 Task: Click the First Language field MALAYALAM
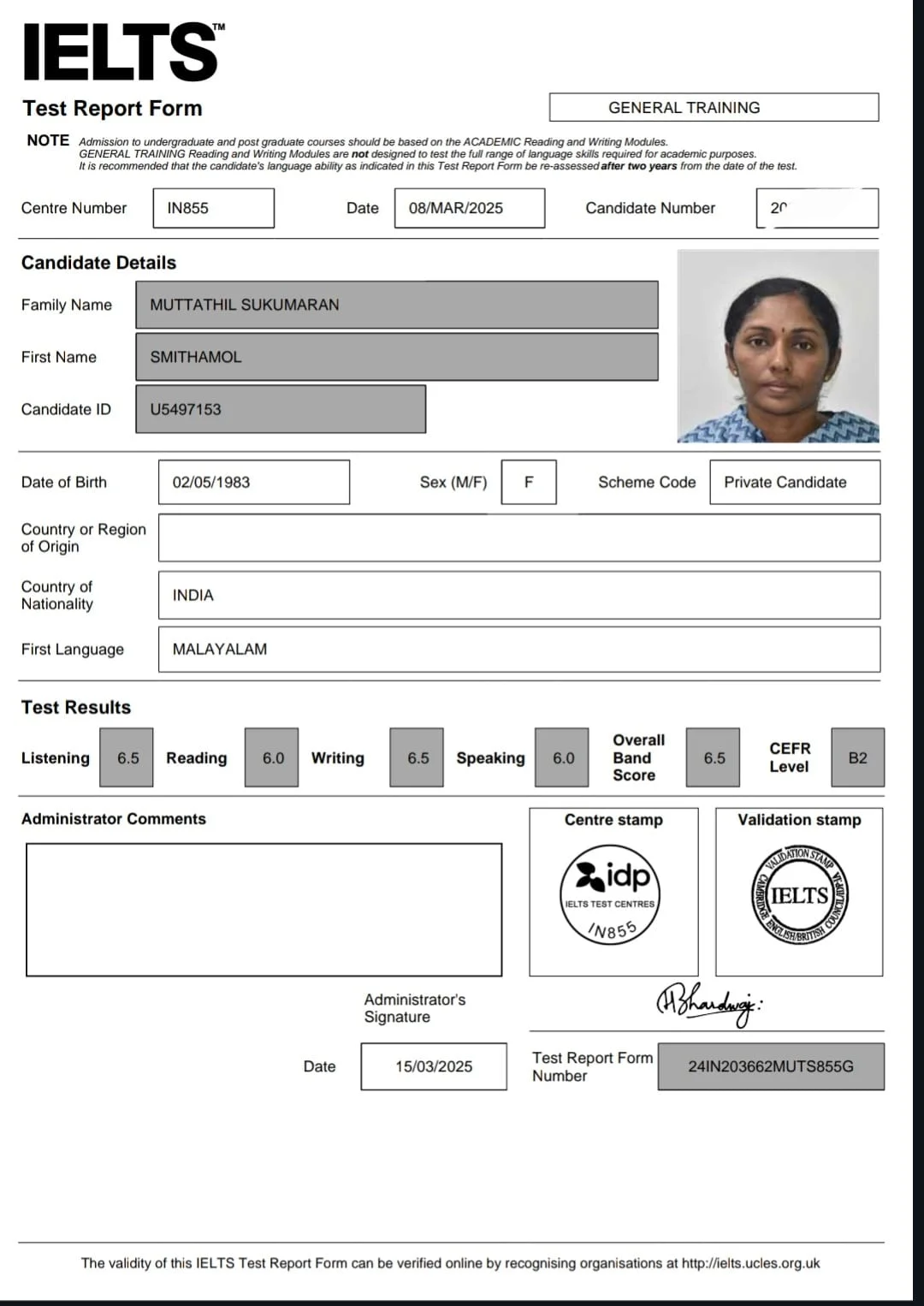519,649
